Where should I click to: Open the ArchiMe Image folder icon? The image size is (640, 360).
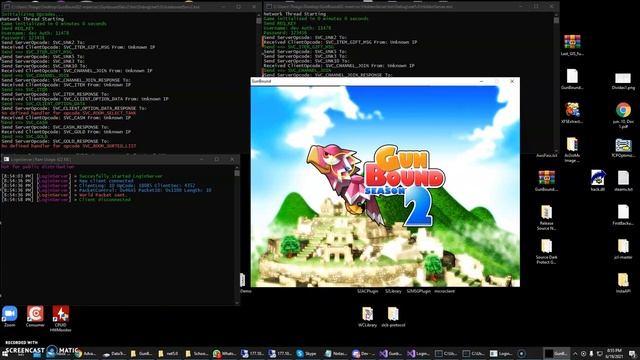tap(572, 149)
